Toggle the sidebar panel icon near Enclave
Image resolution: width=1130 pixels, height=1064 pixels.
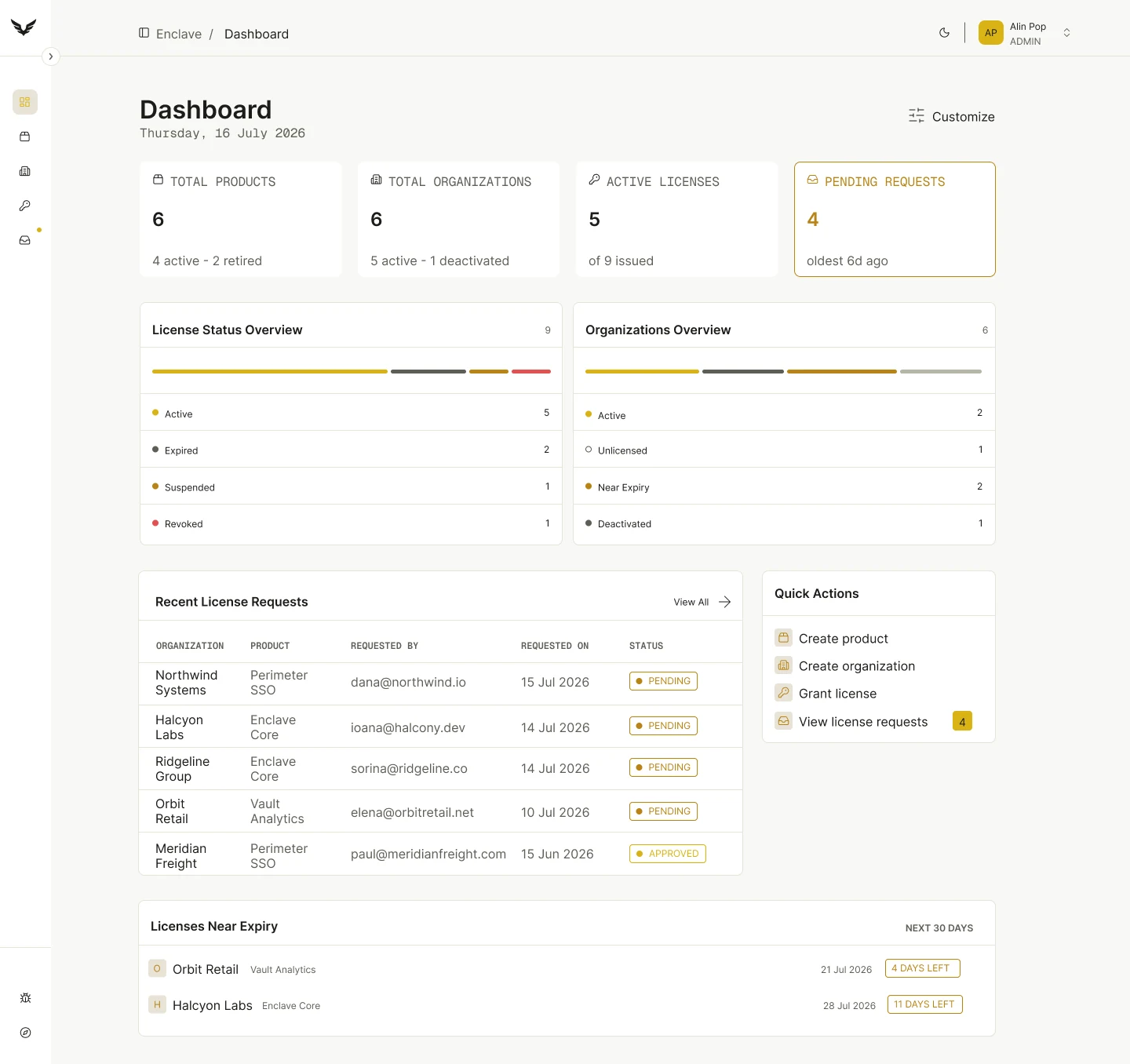(144, 33)
